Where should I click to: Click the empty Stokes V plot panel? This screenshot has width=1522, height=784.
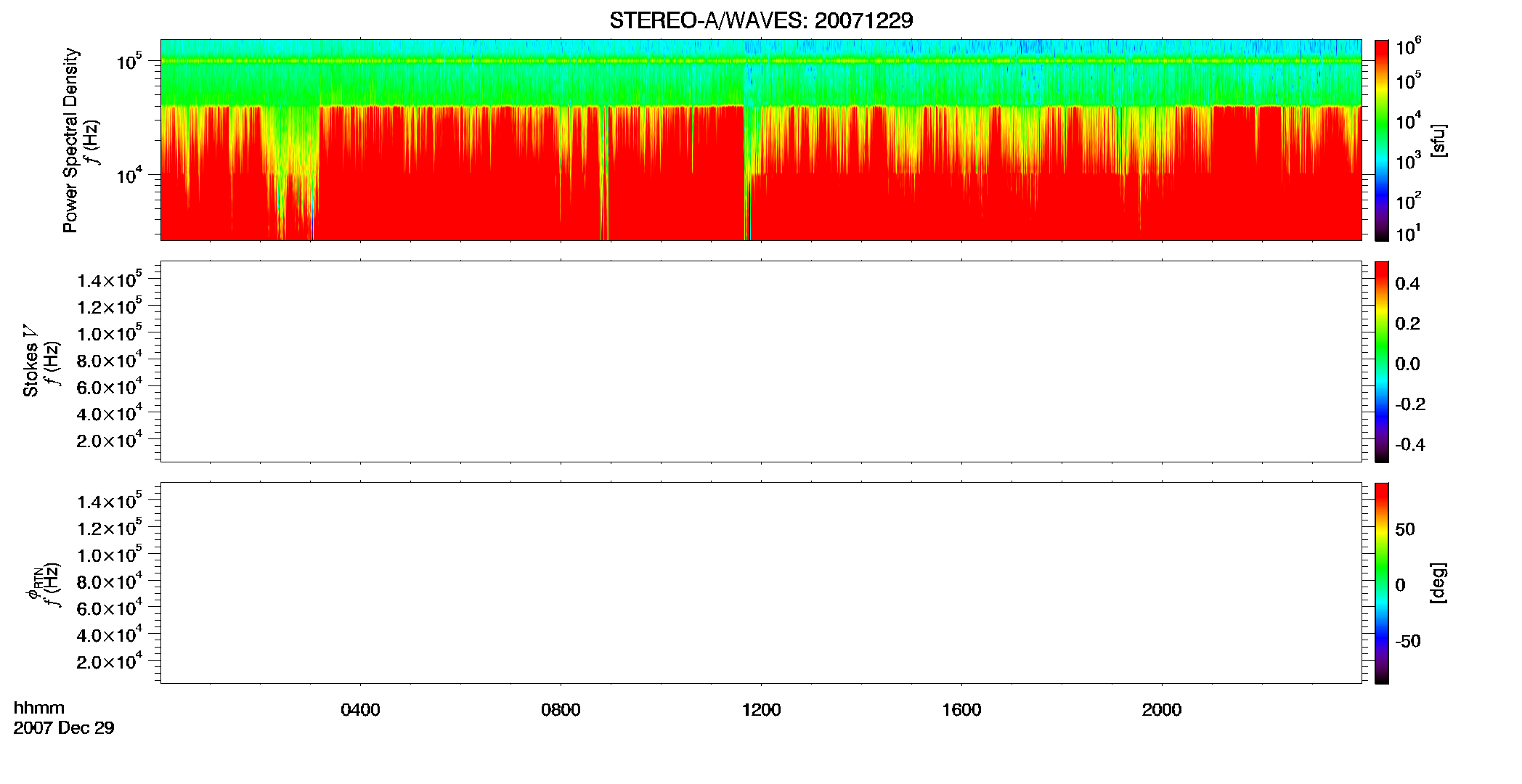(761, 362)
